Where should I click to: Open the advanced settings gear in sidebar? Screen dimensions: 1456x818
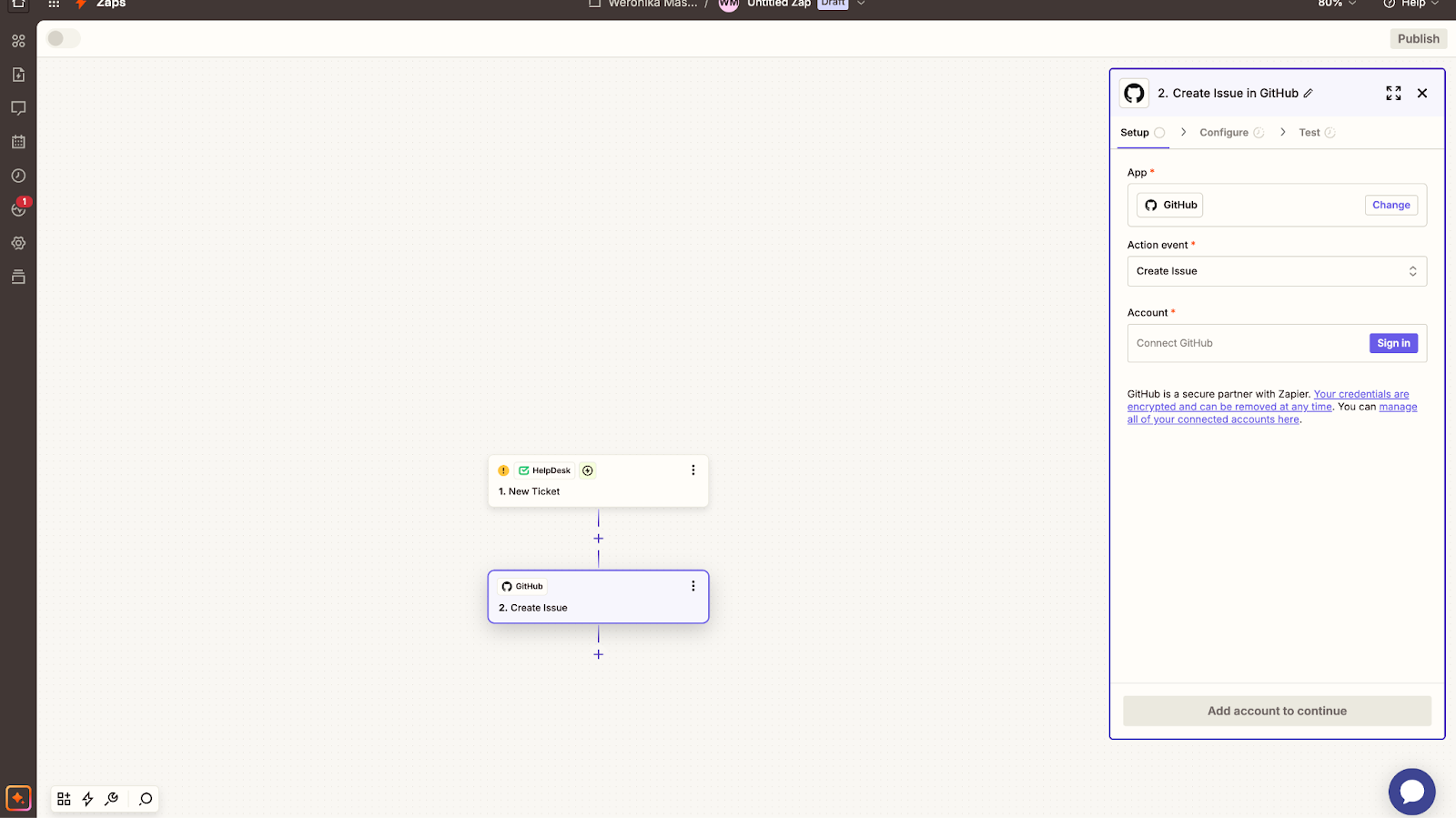(18, 243)
